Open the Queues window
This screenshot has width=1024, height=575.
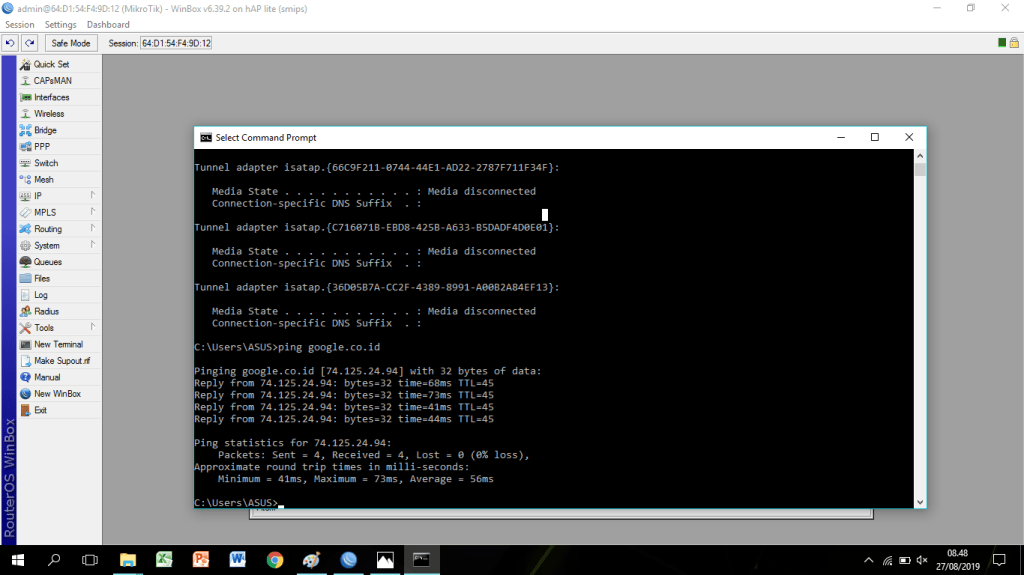pos(47,262)
